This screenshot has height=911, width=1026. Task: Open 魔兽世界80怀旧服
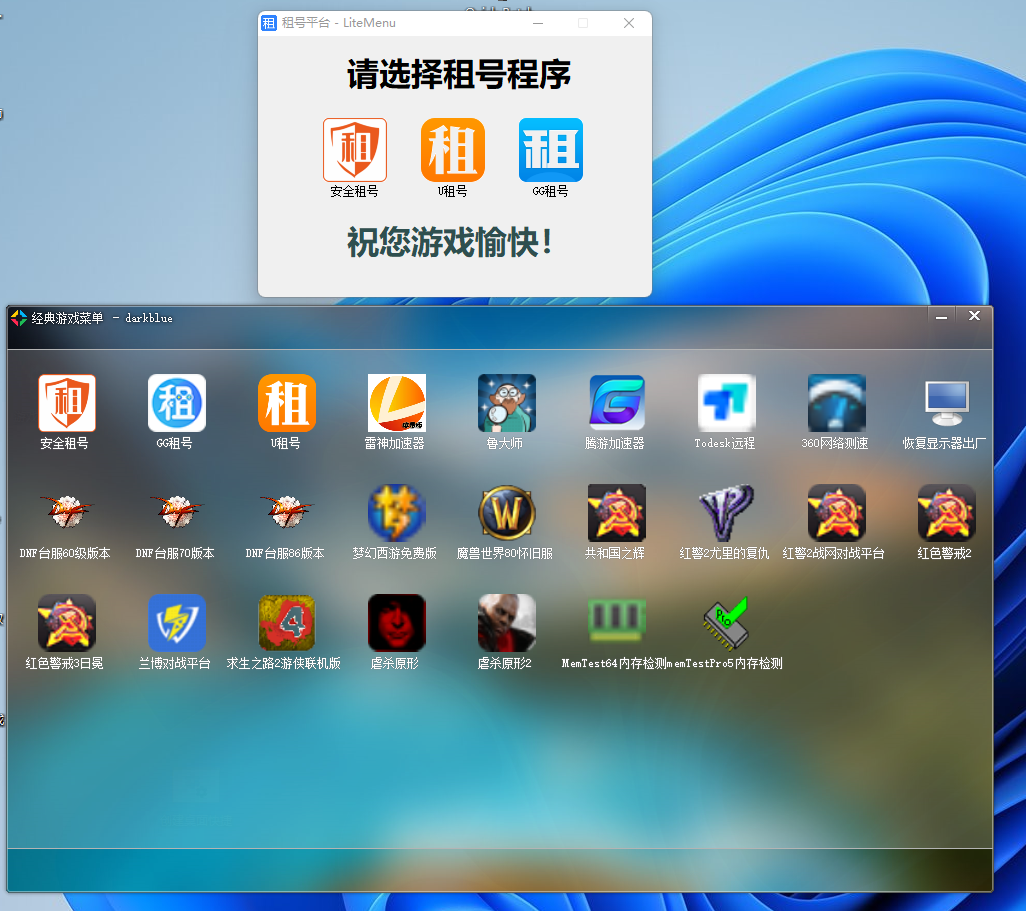tap(506, 513)
